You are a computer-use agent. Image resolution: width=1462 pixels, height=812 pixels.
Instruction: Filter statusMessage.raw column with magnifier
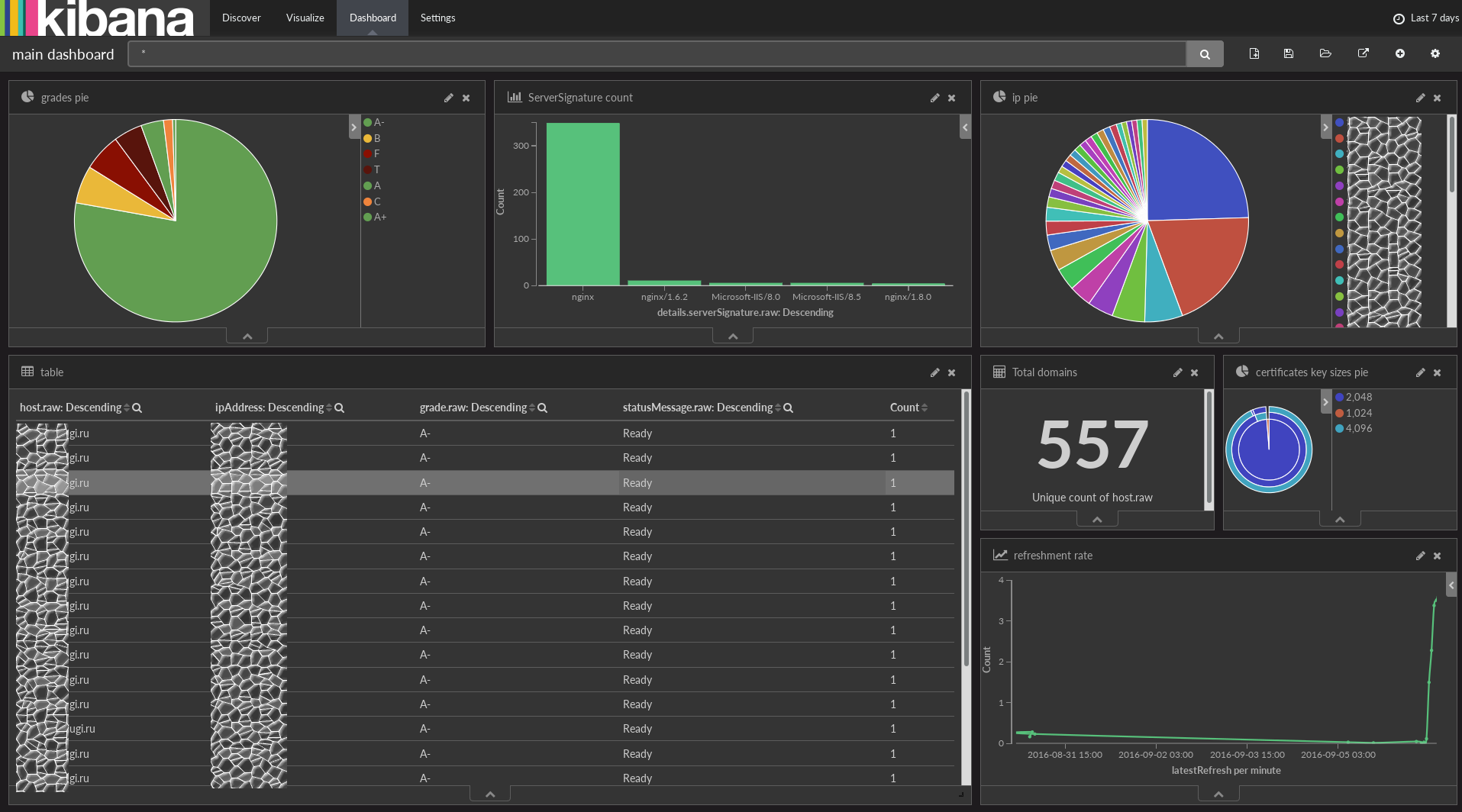(x=789, y=408)
